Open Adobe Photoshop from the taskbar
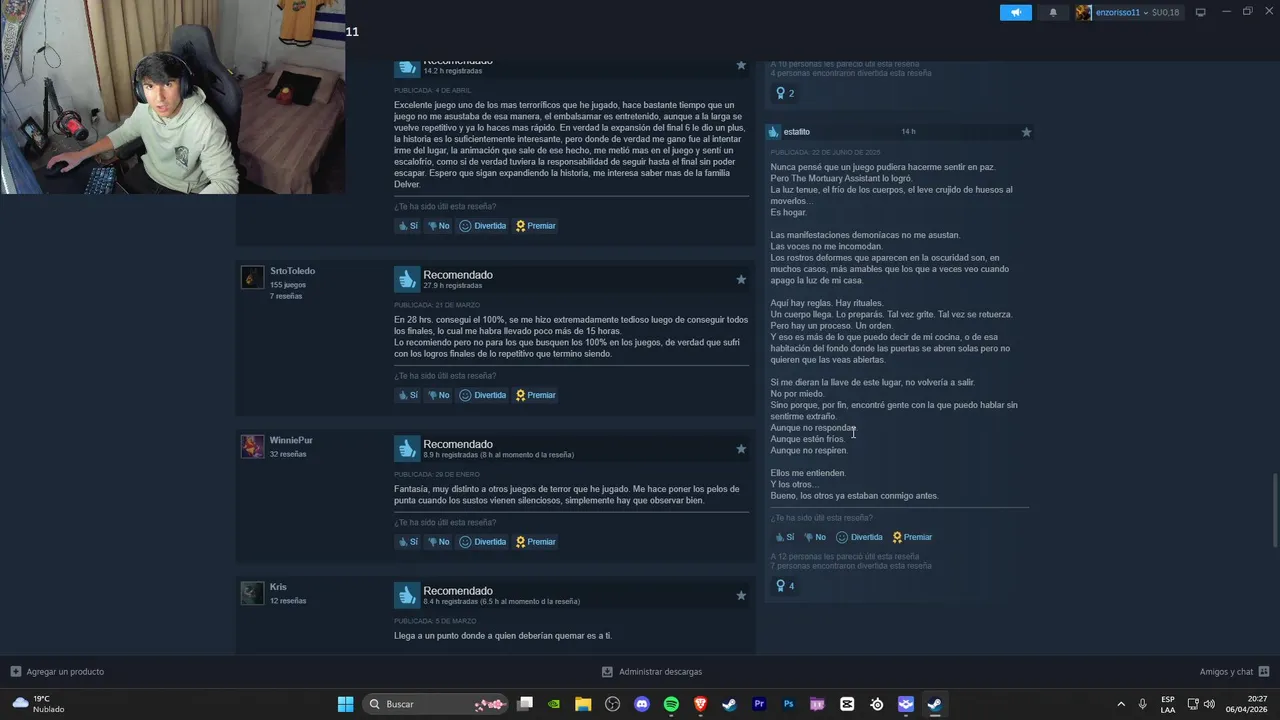 (x=788, y=704)
